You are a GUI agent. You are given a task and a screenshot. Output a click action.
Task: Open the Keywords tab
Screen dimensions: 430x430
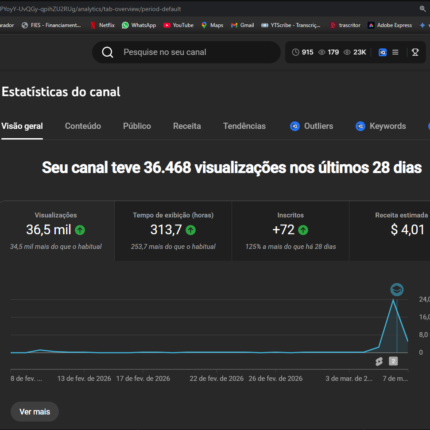tap(381, 126)
